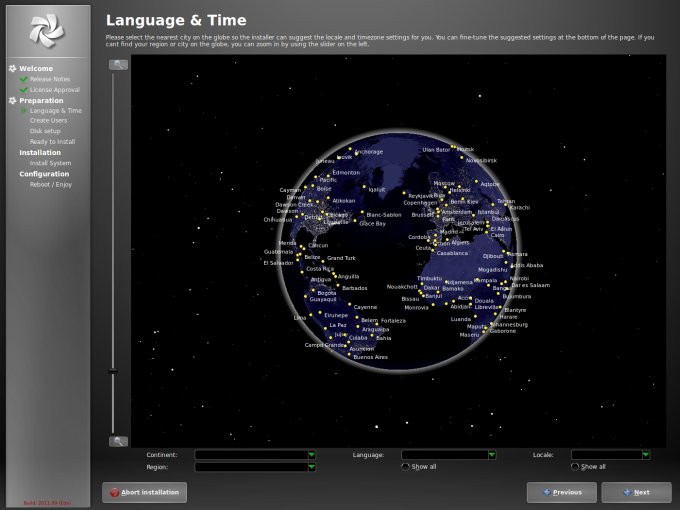The width and height of the screenshot is (680, 510).
Task: Click the Configuration section heading
Action: tap(44, 174)
